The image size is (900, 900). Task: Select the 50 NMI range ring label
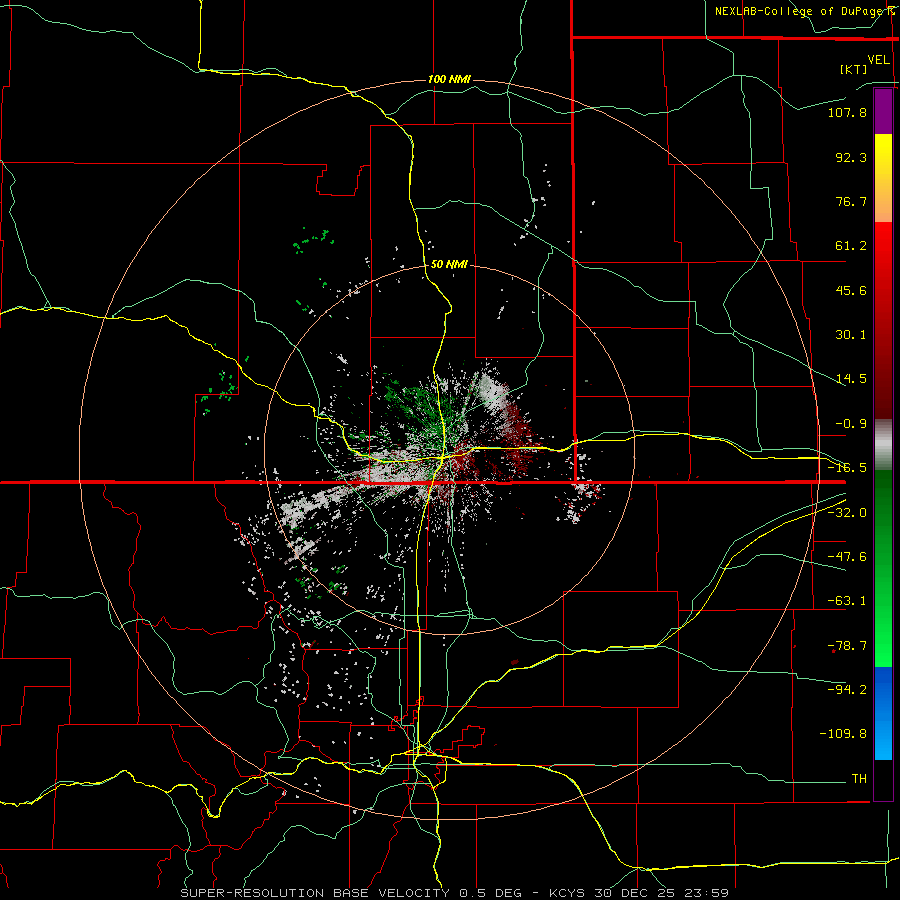(449, 264)
